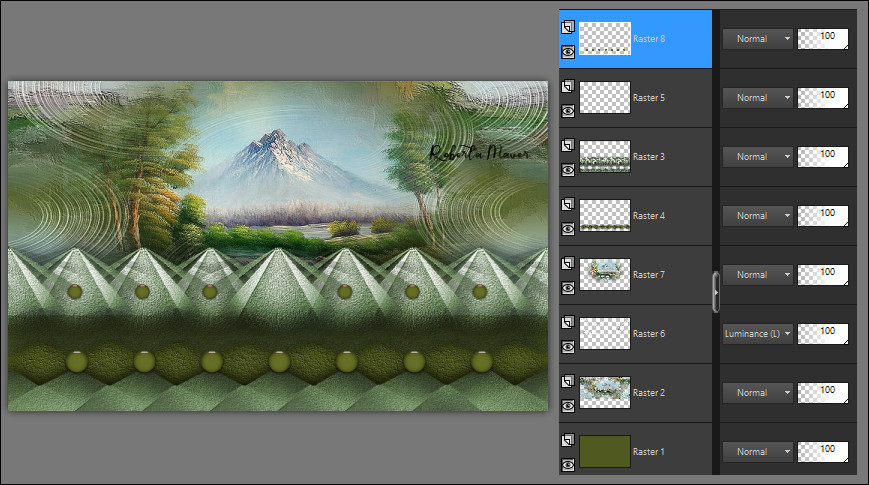Click the Raster 1 solid green thumbnail
This screenshot has height=485, width=869.
(x=605, y=451)
